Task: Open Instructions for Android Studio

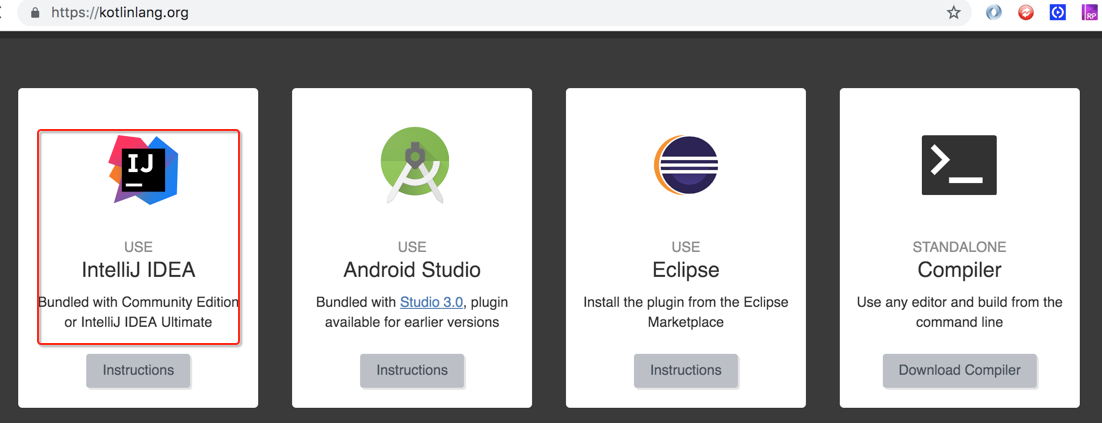Action: pos(412,370)
